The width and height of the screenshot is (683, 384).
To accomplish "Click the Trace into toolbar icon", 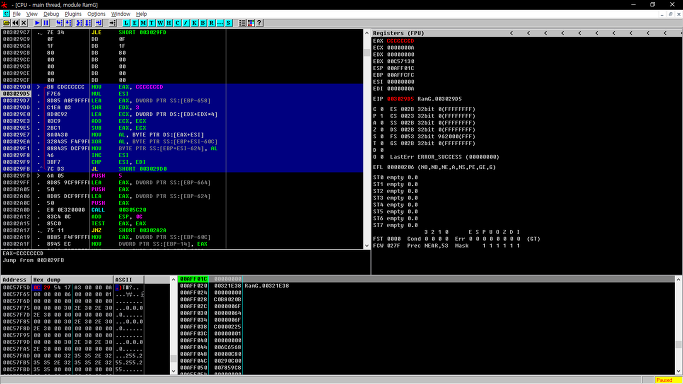I will pyautogui.click(x=79, y=23).
